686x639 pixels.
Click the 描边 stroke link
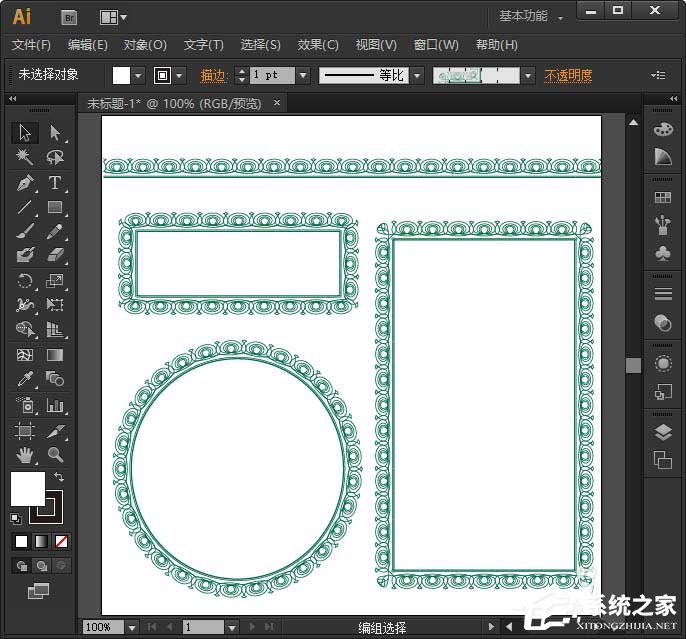point(213,75)
